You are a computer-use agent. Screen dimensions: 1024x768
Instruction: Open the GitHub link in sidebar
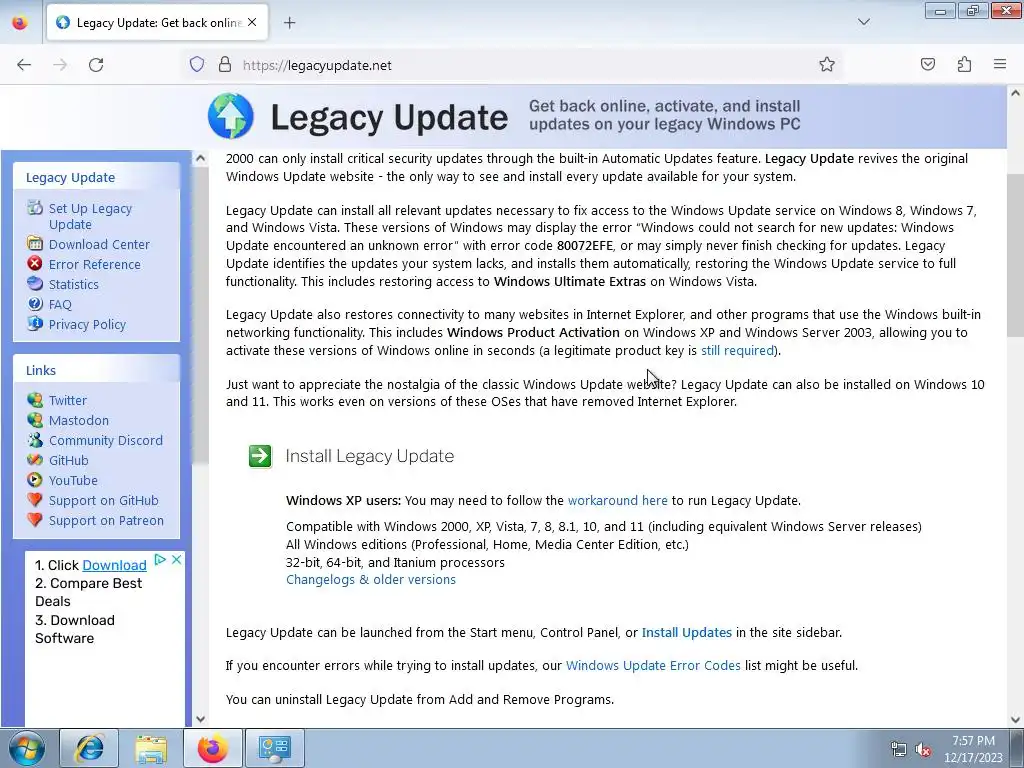point(69,460)
